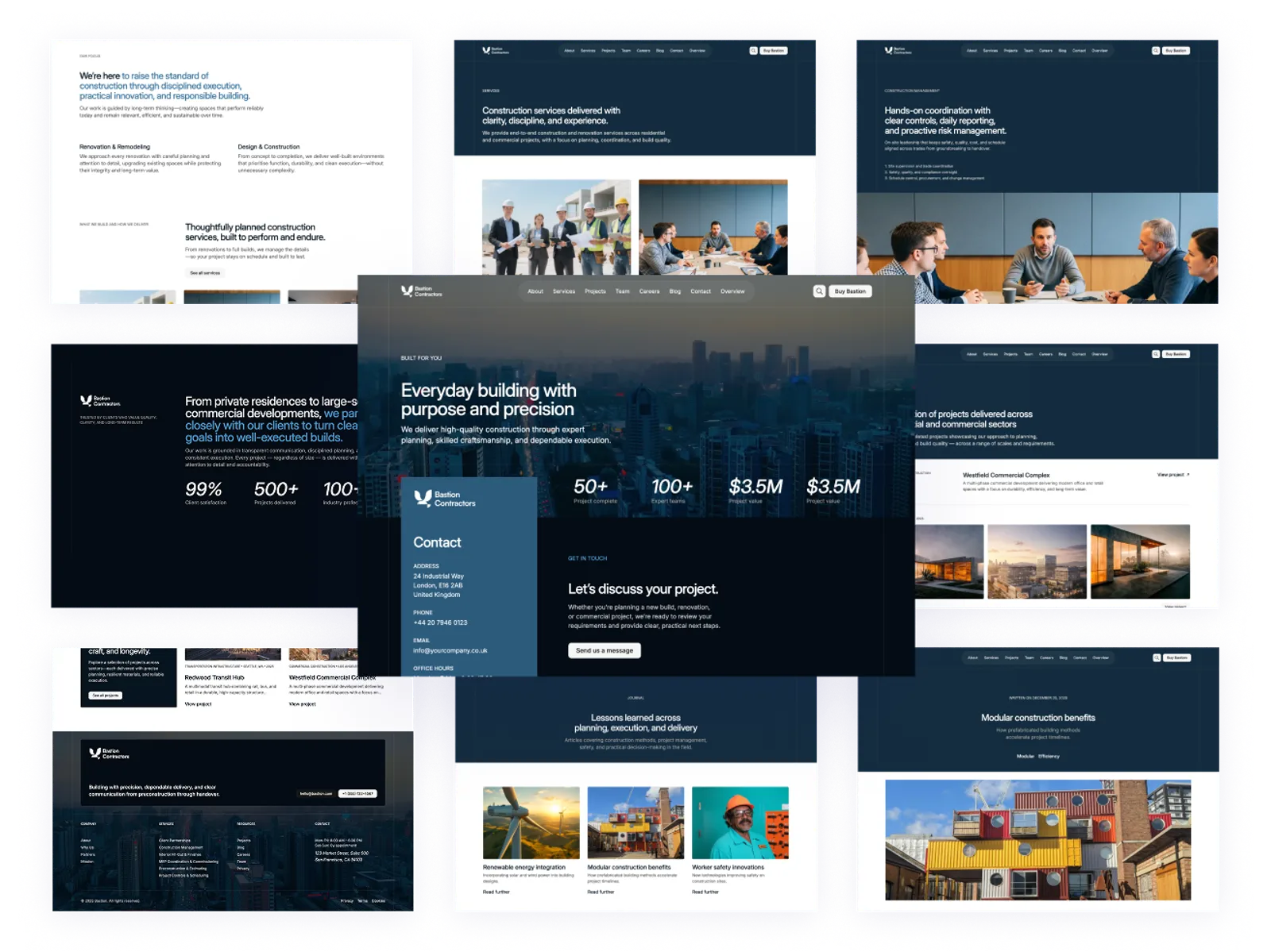Click the search icon on the Hands-on coordination page
1271x952 pixels.
(1156, 51)
